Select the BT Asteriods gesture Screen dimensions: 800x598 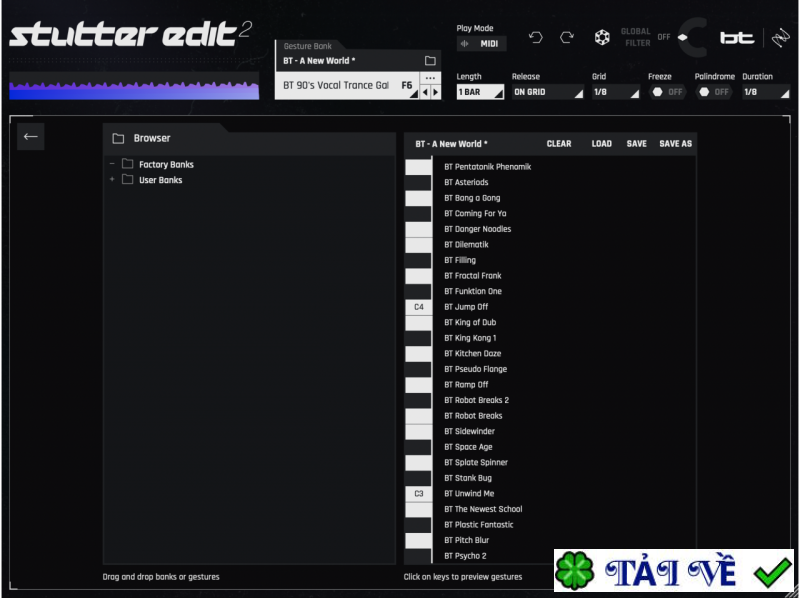[466, 182]
